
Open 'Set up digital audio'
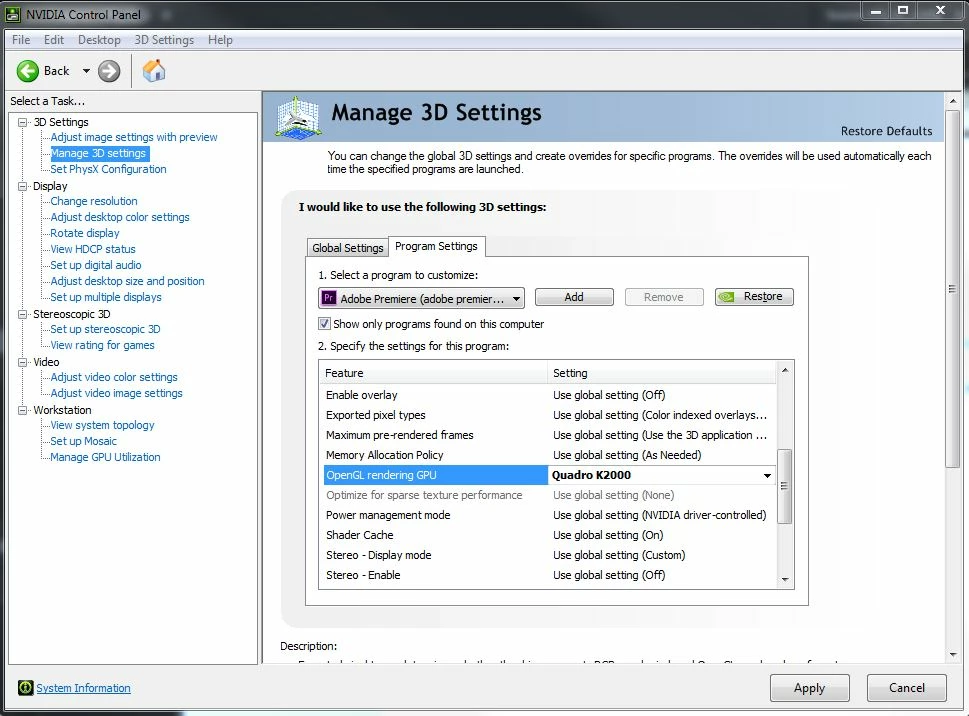pos(96,265)
